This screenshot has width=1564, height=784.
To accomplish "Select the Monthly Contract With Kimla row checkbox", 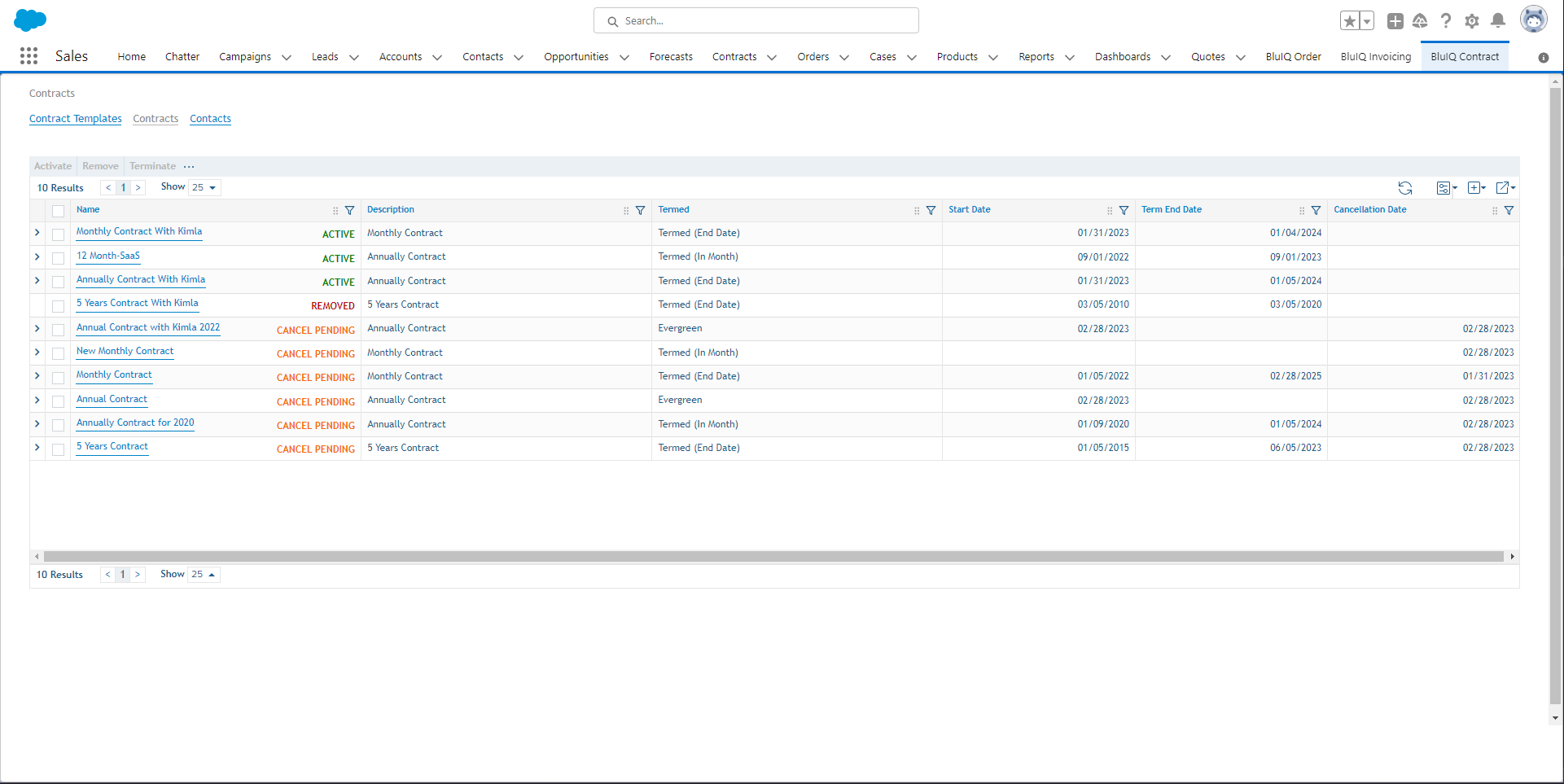I will [x=58, y=234].
